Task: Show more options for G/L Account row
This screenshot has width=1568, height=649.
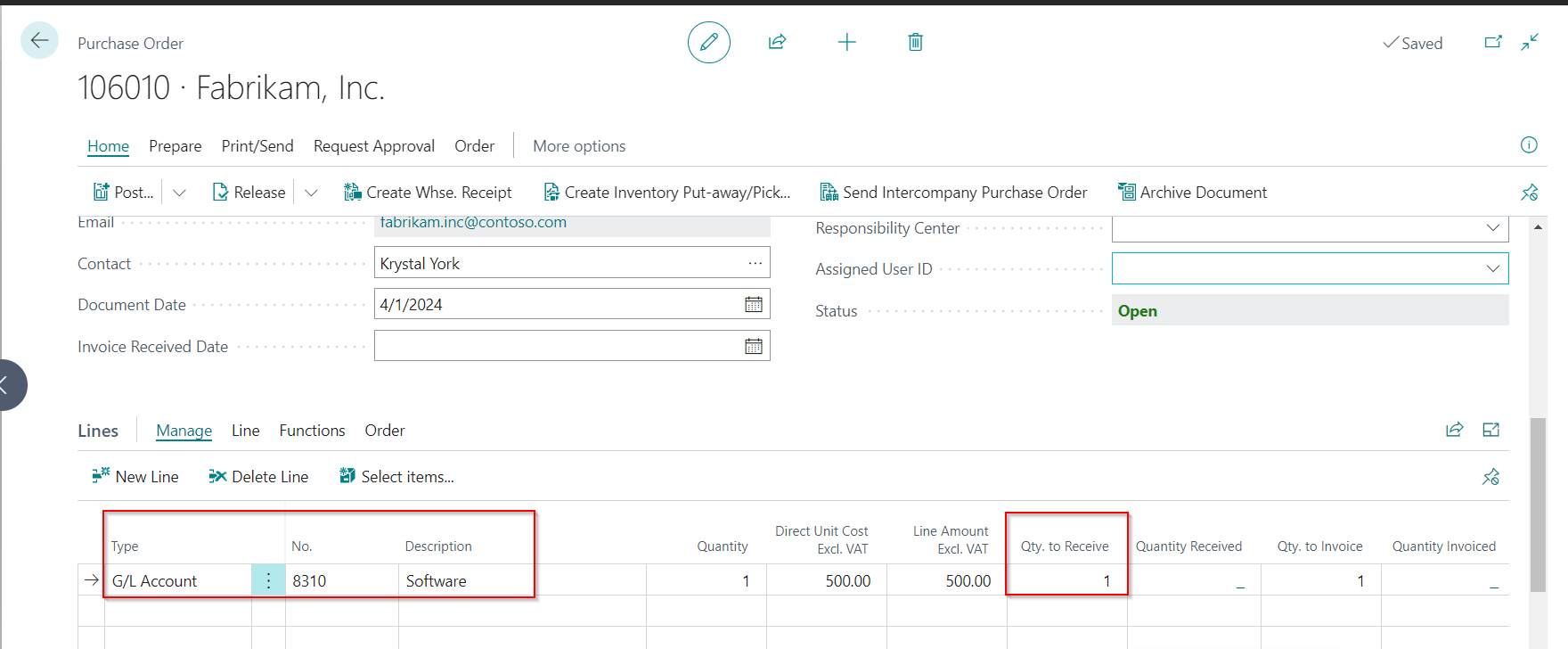Action: coord(268,580)
